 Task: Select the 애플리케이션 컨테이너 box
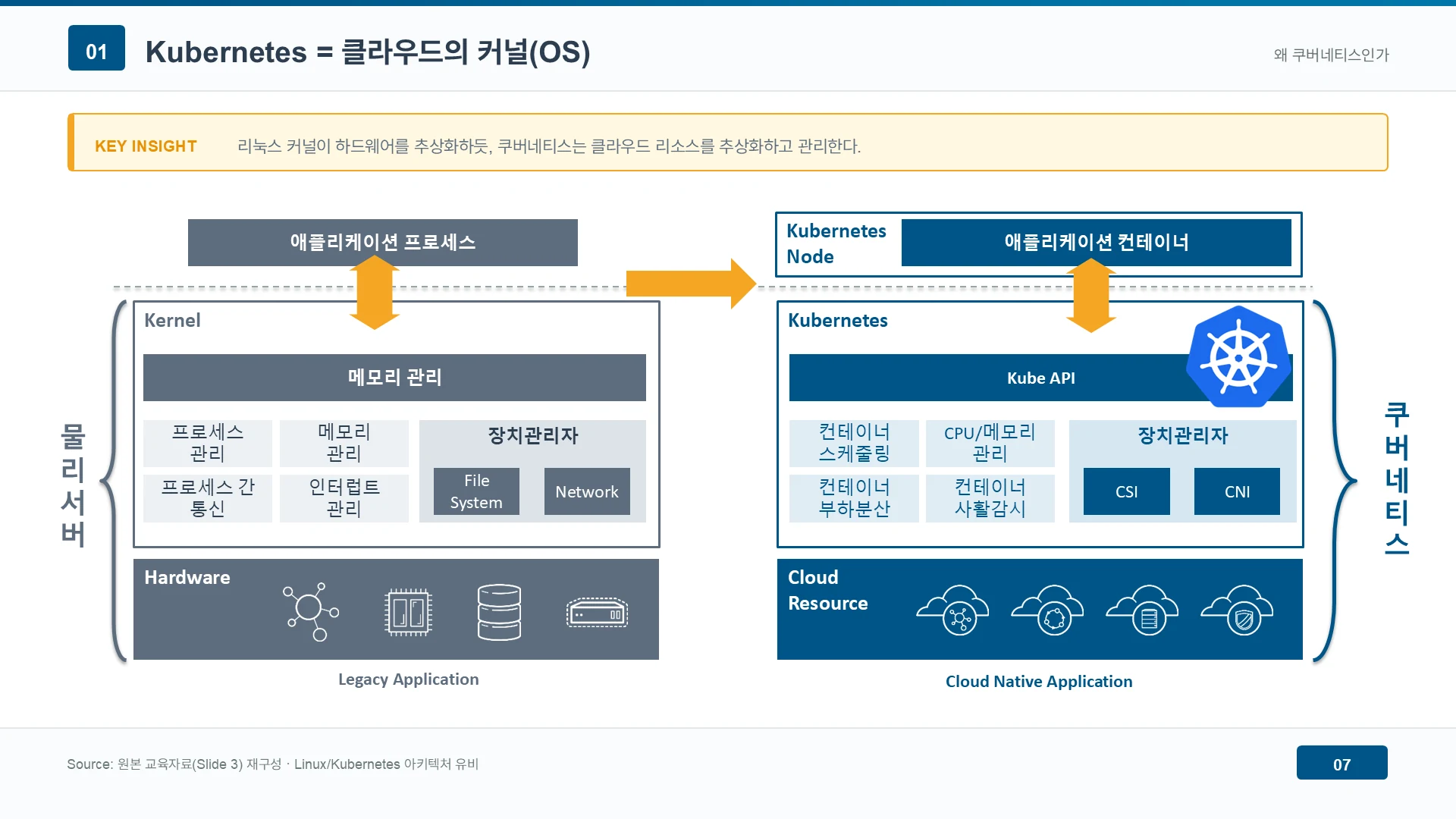[1097, 243]
